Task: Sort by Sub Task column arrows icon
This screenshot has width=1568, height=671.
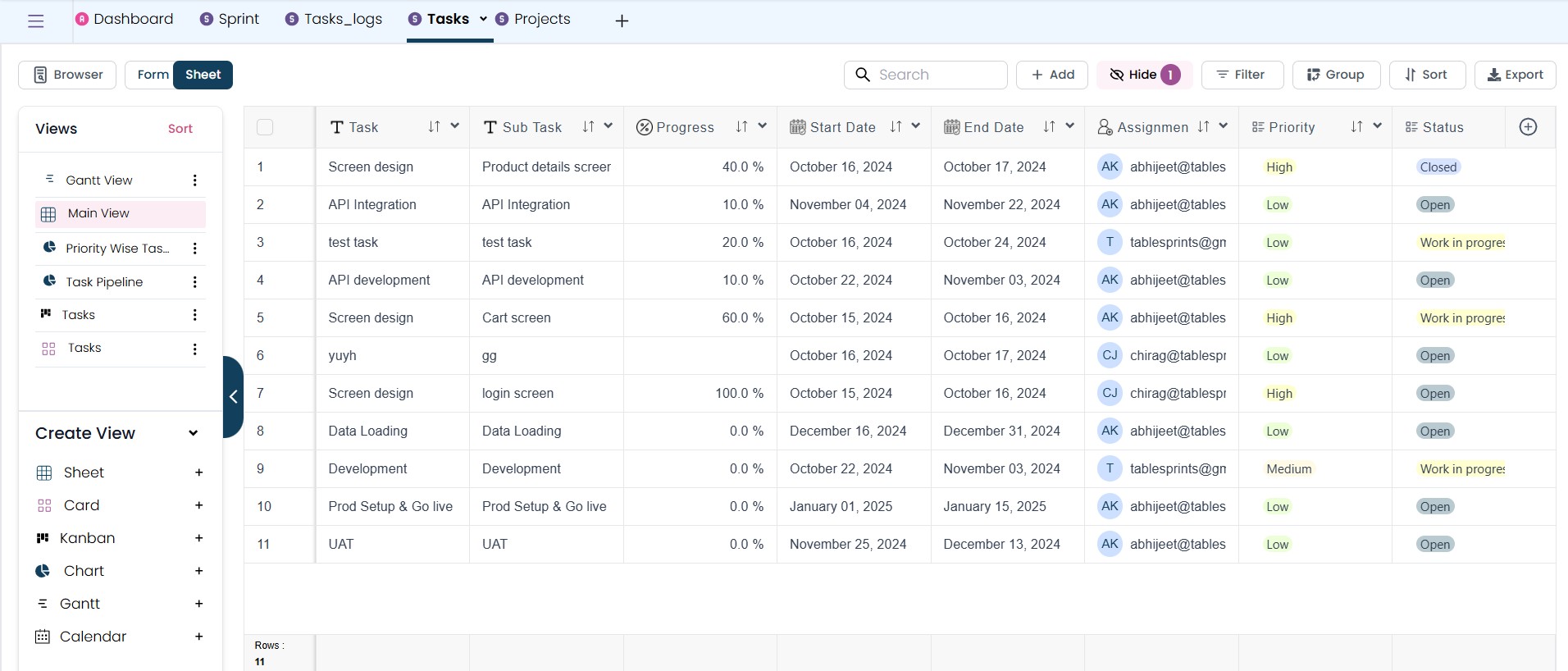Action: 588,127
